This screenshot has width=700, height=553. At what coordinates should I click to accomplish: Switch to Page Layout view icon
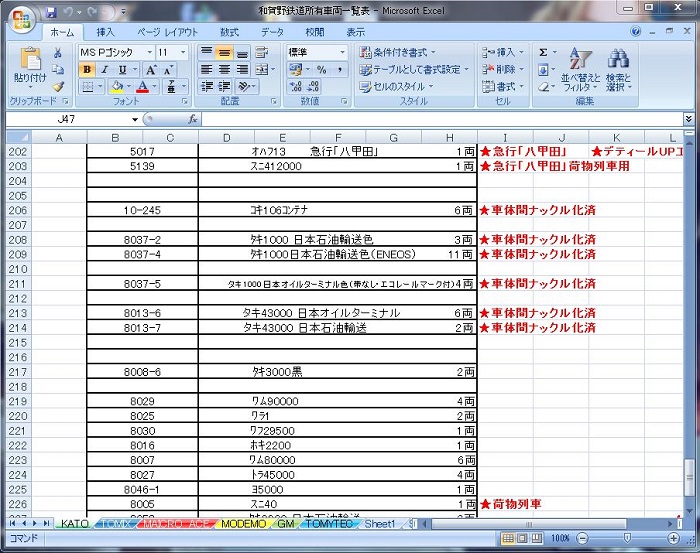tap(522, 538)
